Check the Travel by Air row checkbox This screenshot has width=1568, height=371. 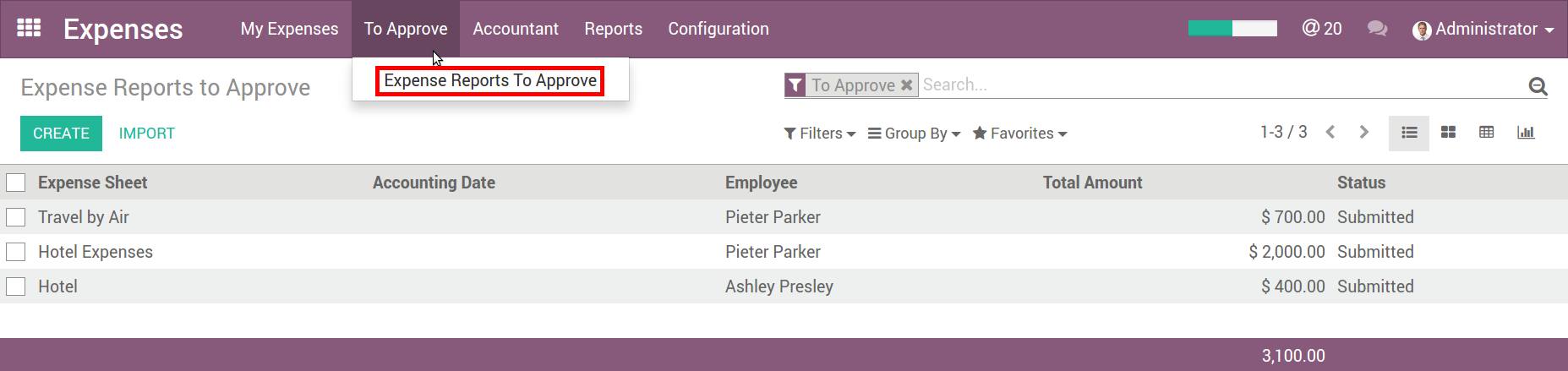[16, 217]
